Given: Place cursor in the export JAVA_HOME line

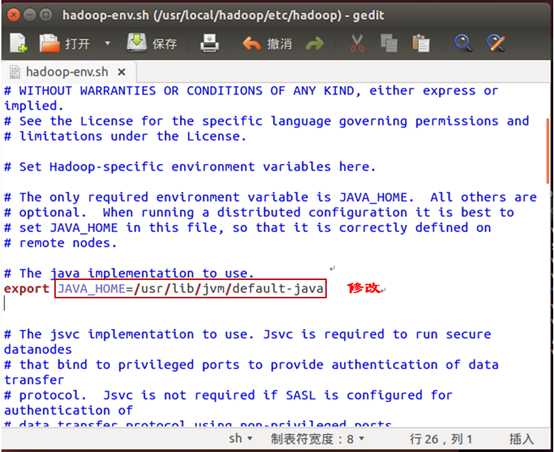Looking at the screenshot, I should pos(164,288).
